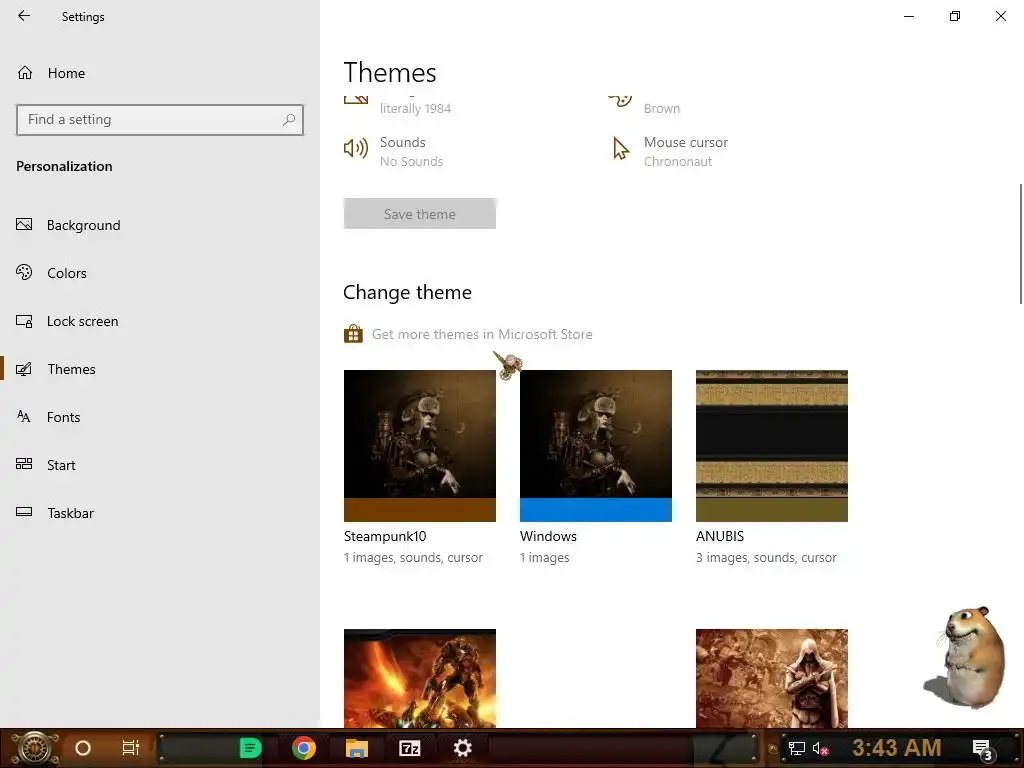
Task: Click the Mouse cursor arrow icon
Action: 620,149
